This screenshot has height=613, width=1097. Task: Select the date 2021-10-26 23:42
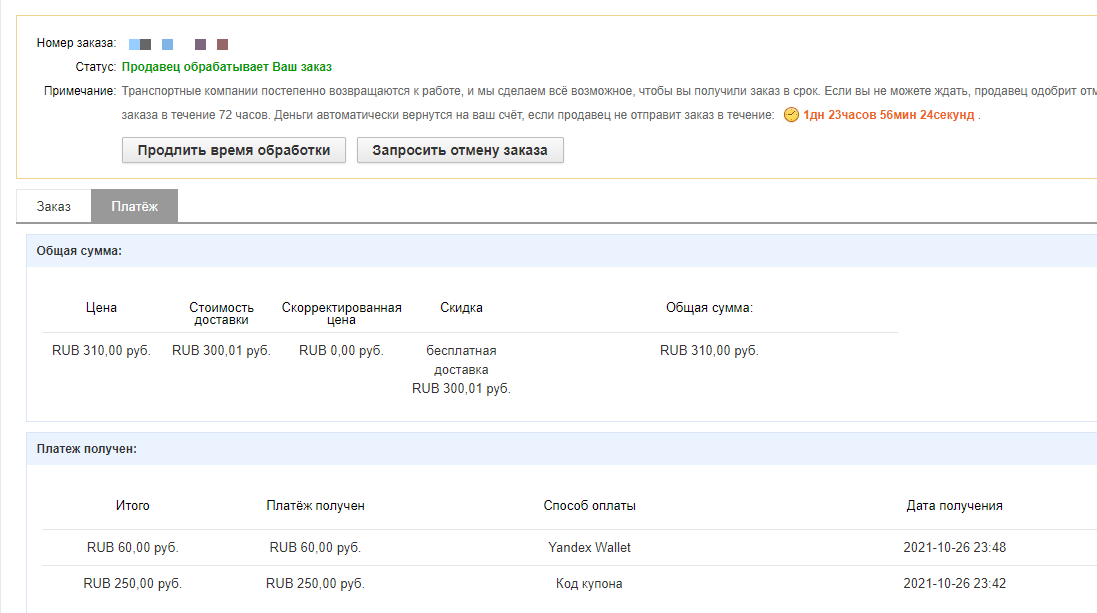click(954, 584)
